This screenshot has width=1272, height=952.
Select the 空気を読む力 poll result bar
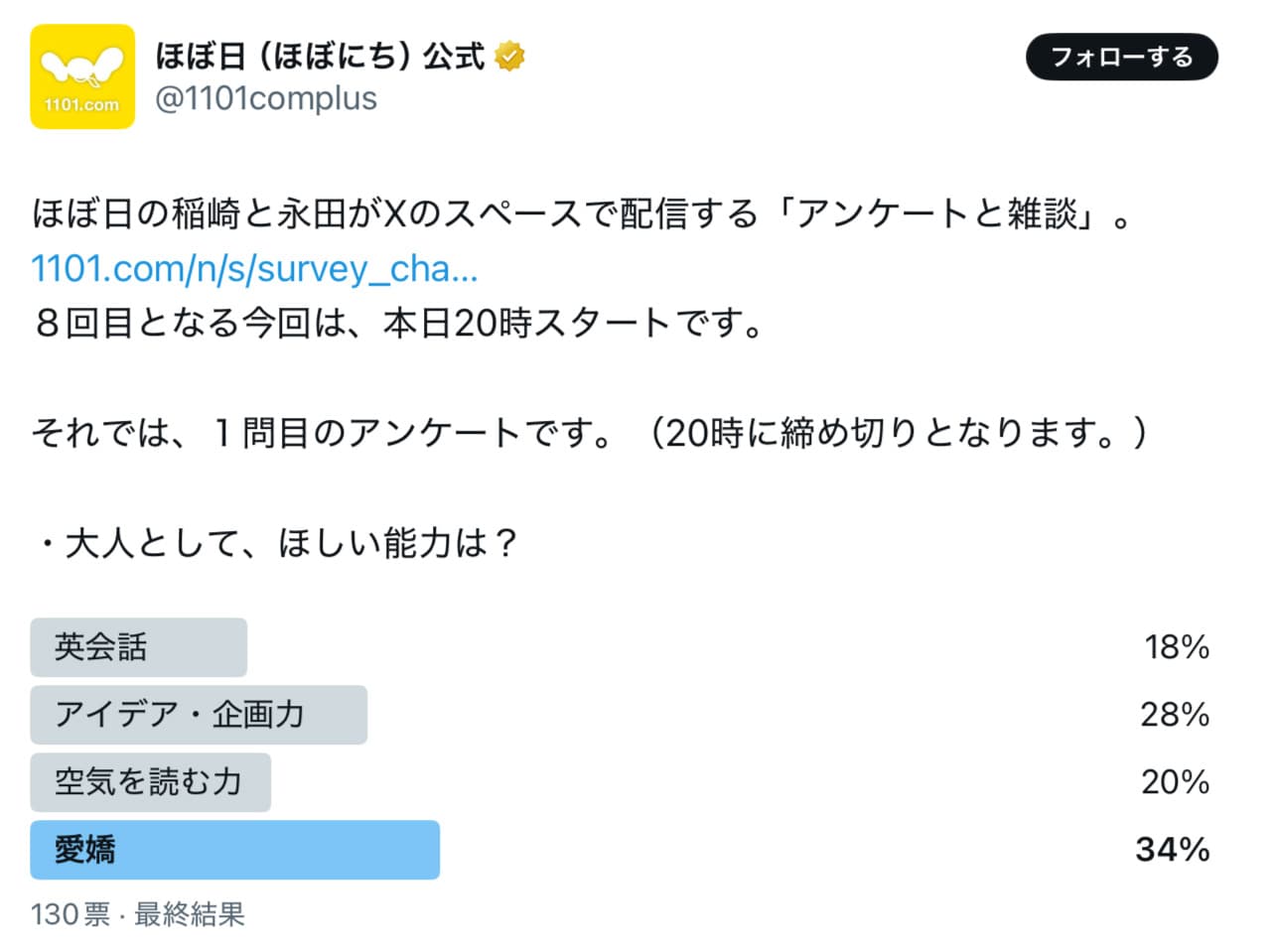click(x=150, y=782)
